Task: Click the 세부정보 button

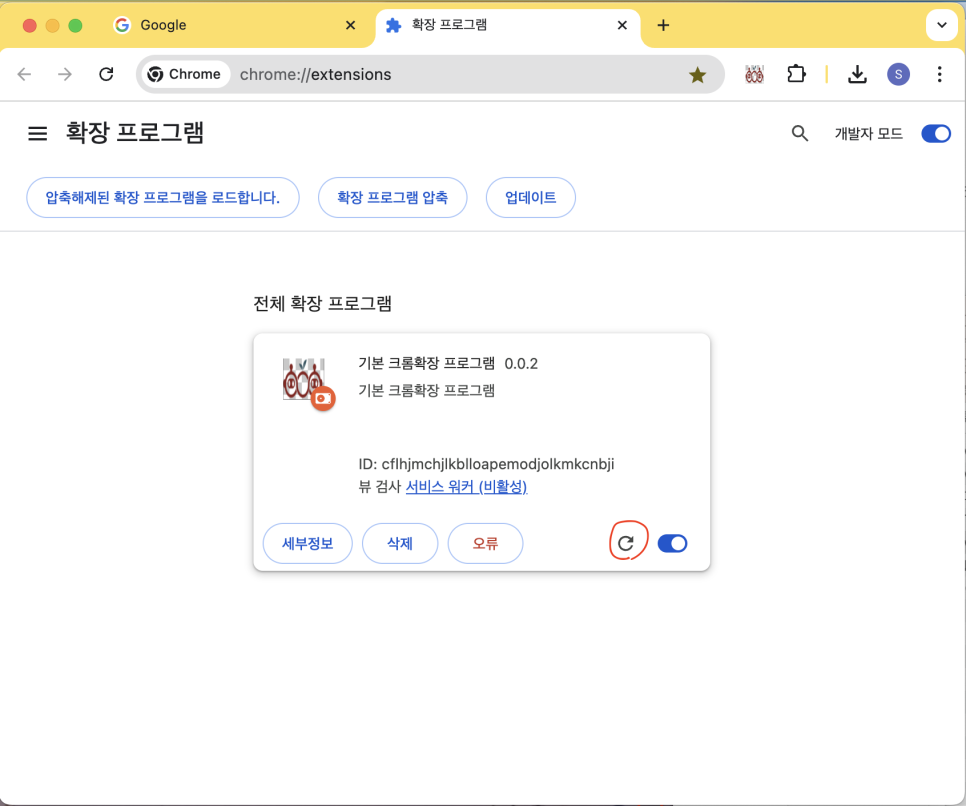Action: tap(307, 543)
